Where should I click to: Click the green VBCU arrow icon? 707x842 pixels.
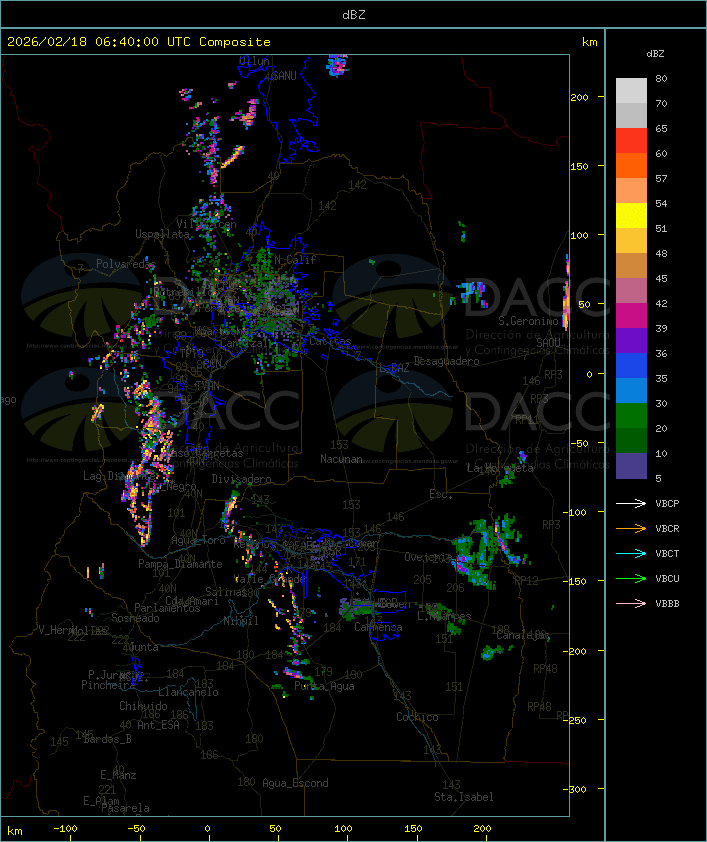pos(631,578)
